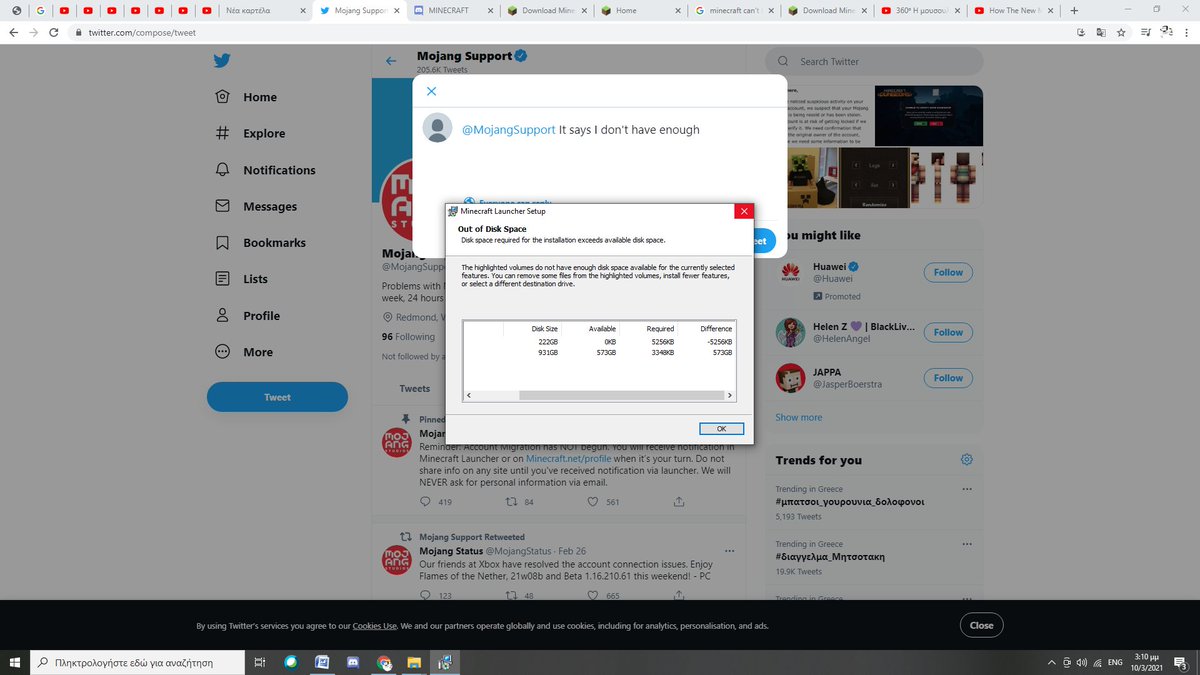Click right arrow of volume list scrollbar
The width and height of the screenshot is (1200, 675).
730,396
